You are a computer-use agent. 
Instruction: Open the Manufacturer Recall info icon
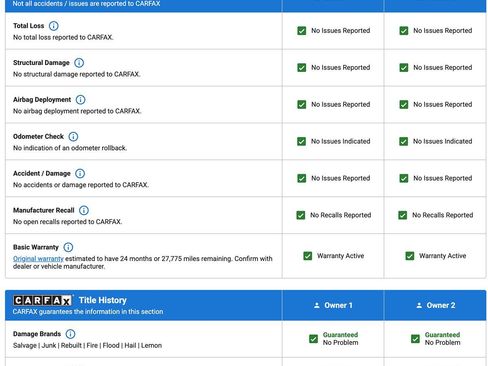click(x=84, y=210)
